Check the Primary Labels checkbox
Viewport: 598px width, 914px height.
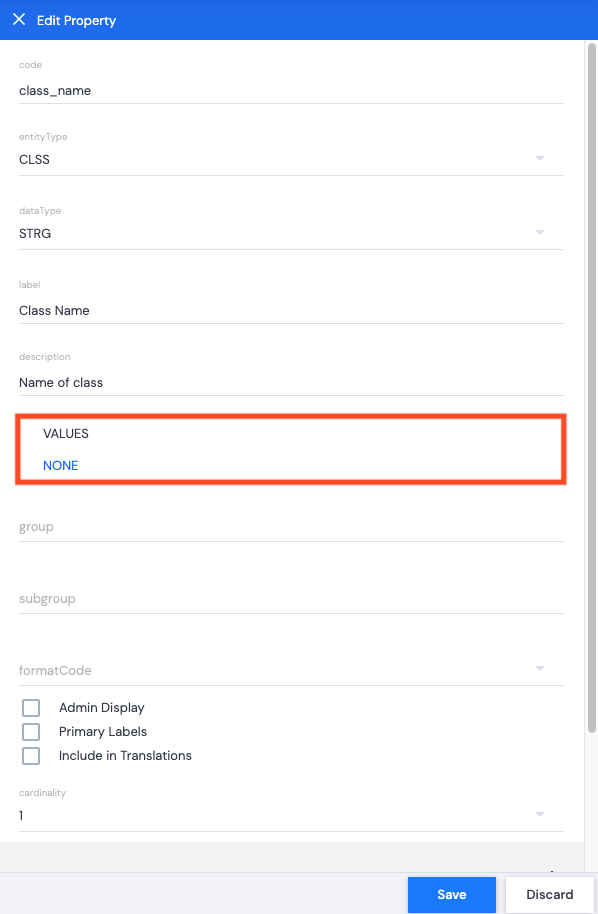(31, 732)
